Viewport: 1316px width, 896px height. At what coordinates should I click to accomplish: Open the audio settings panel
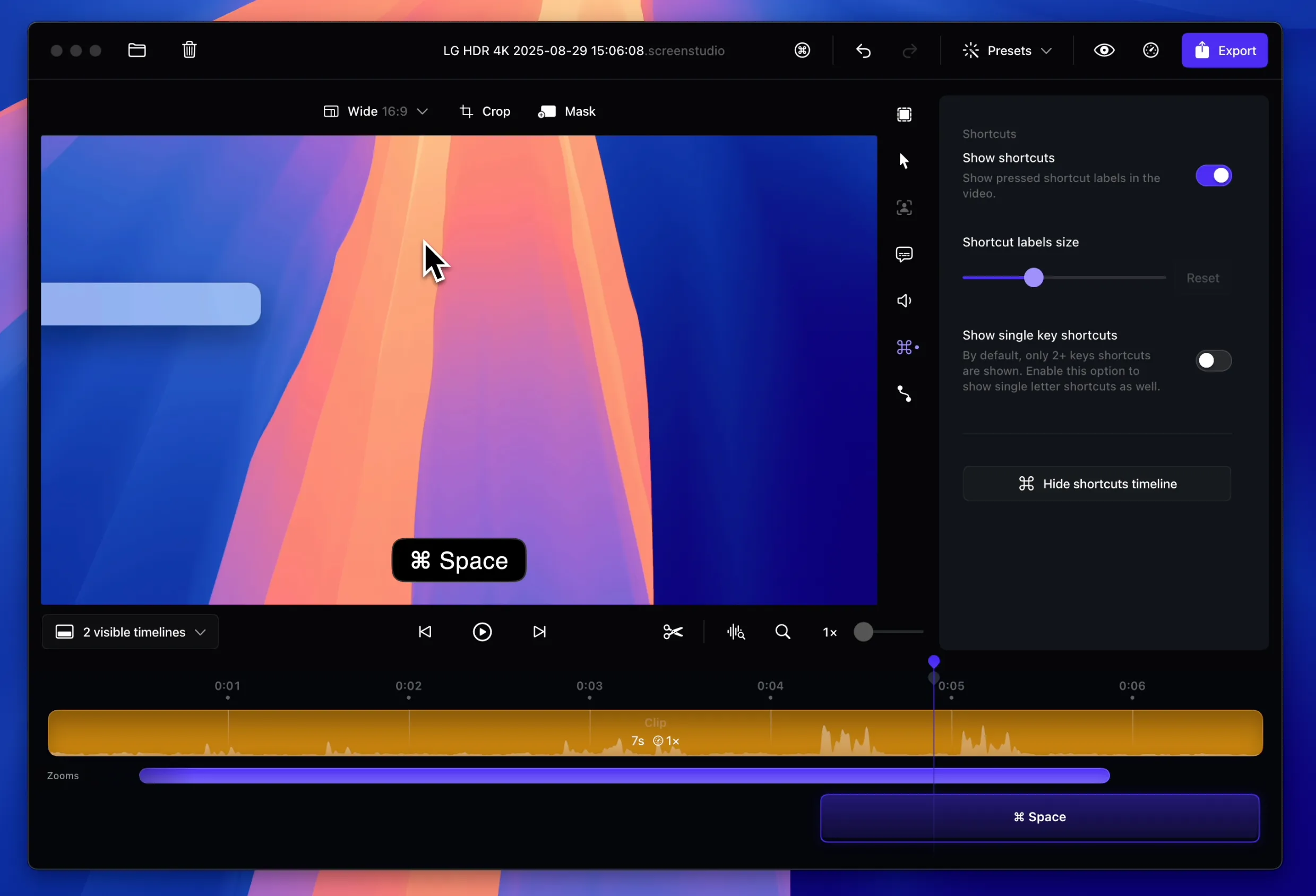[904, 300]
